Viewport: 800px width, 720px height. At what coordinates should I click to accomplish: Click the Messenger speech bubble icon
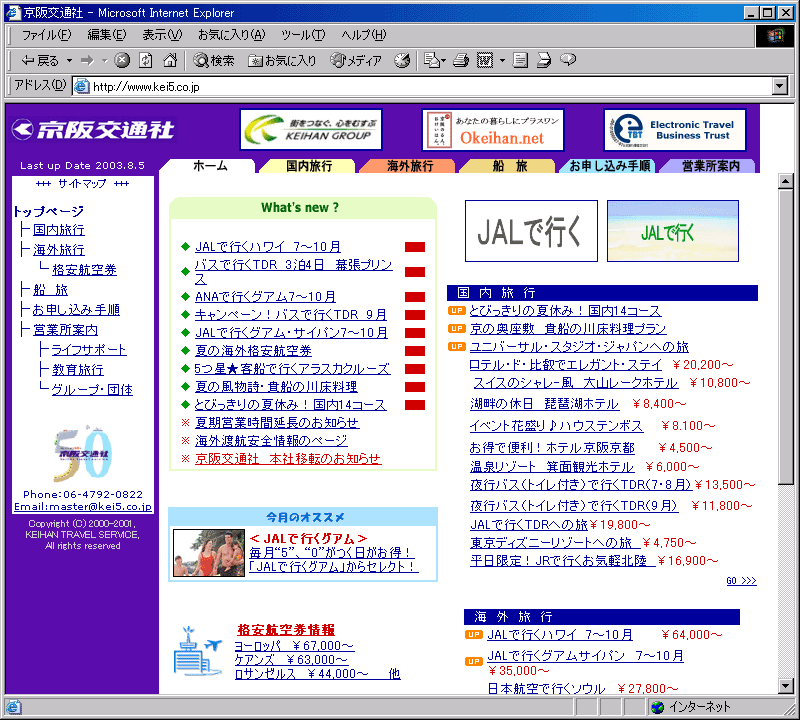coord(568,60)
